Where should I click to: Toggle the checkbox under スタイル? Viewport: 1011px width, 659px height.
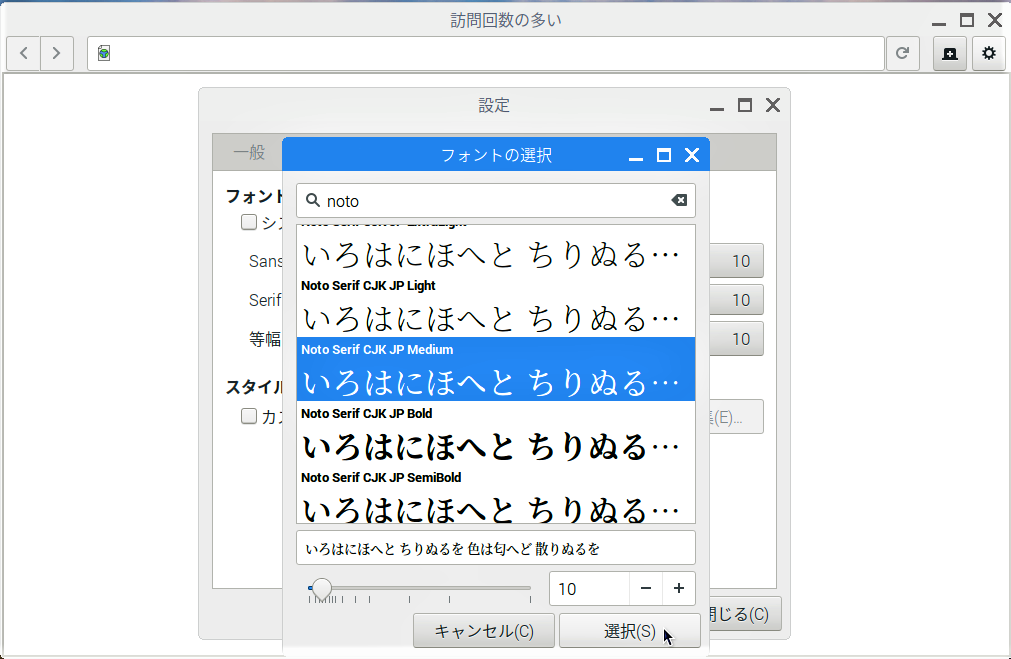(249, 416)
